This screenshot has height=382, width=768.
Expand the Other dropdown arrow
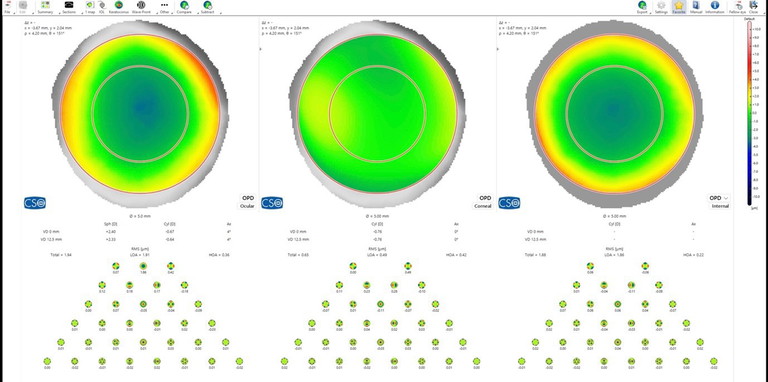[172, 13]
